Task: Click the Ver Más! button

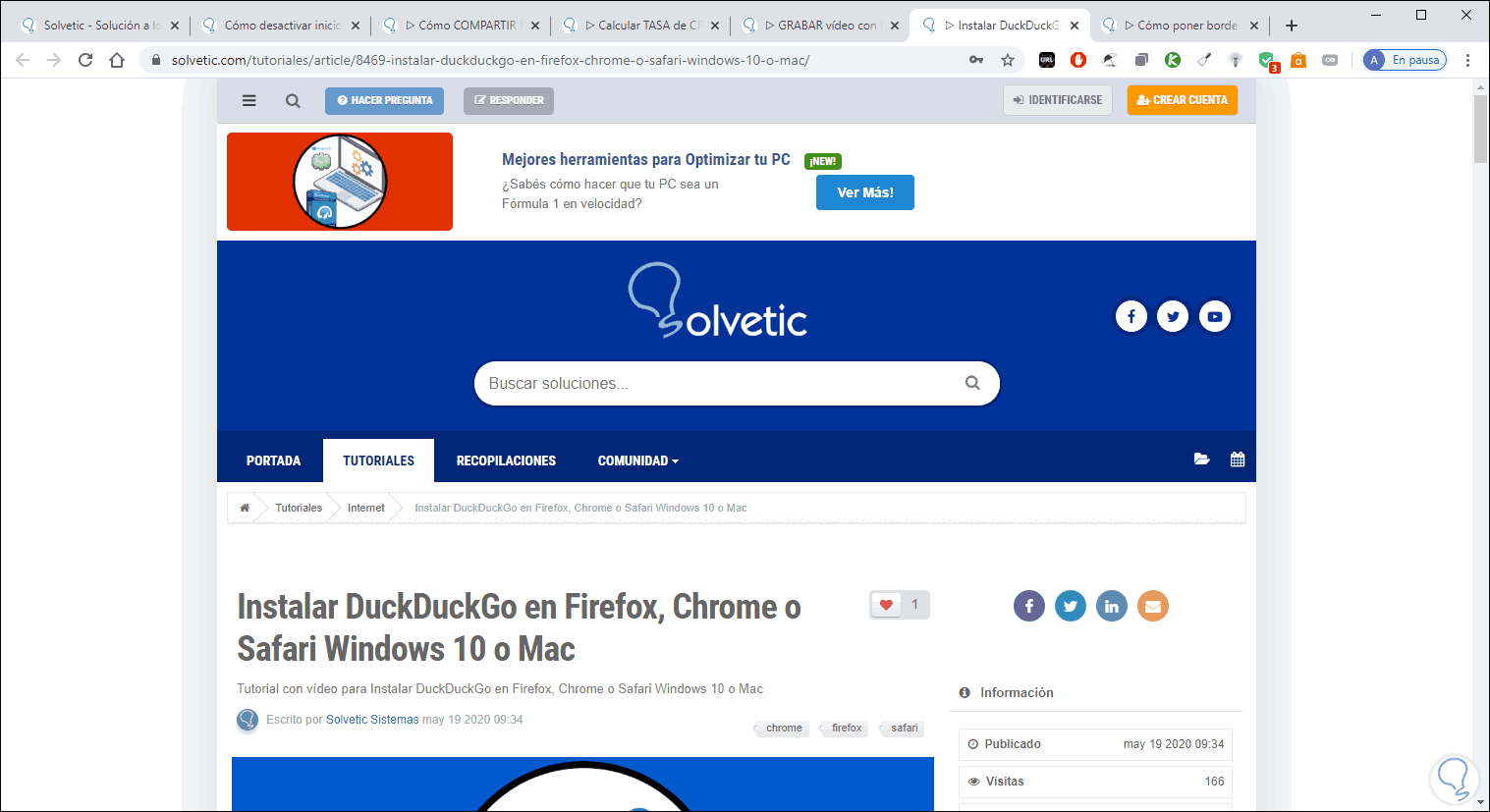Action: click(x=865, y=192)
